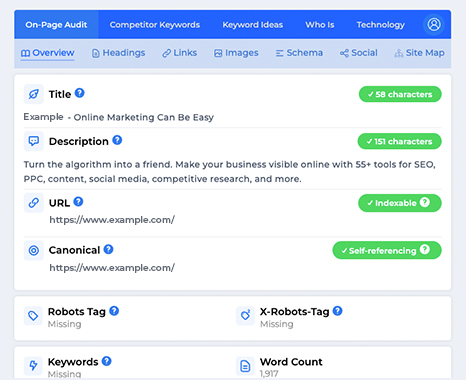The width and height of the screenshot is (466, 380).
Task: Open the Social sub-tab
Action: [x=359, y=53]
